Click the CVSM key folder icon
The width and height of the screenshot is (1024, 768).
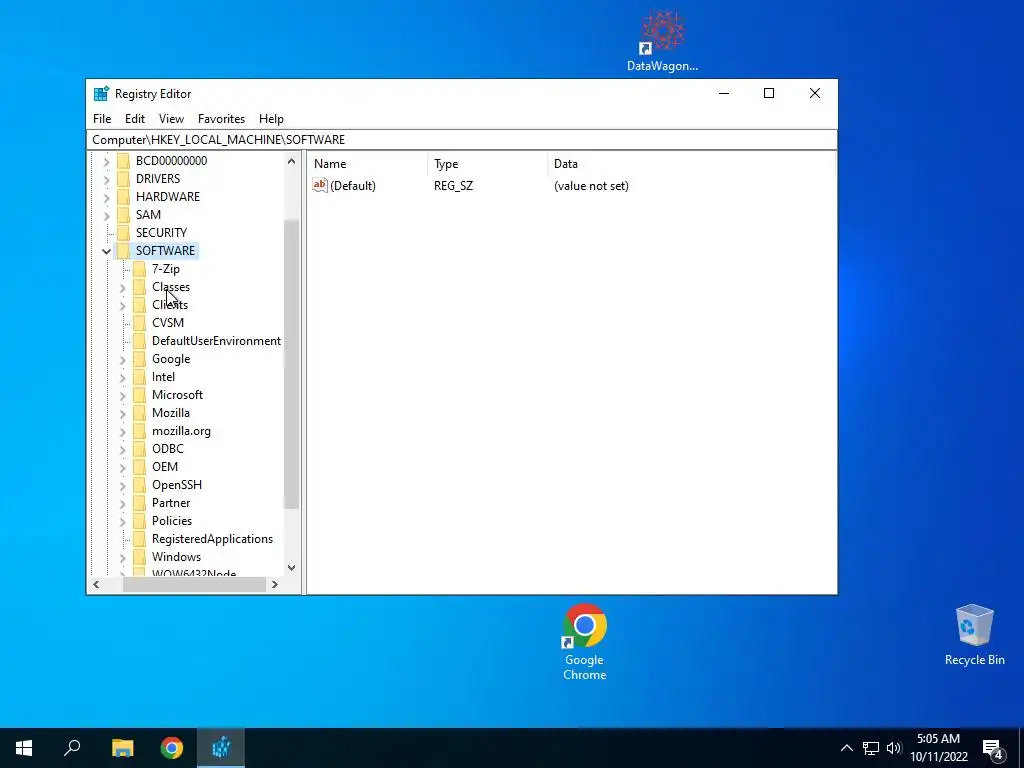click(139, 323)
